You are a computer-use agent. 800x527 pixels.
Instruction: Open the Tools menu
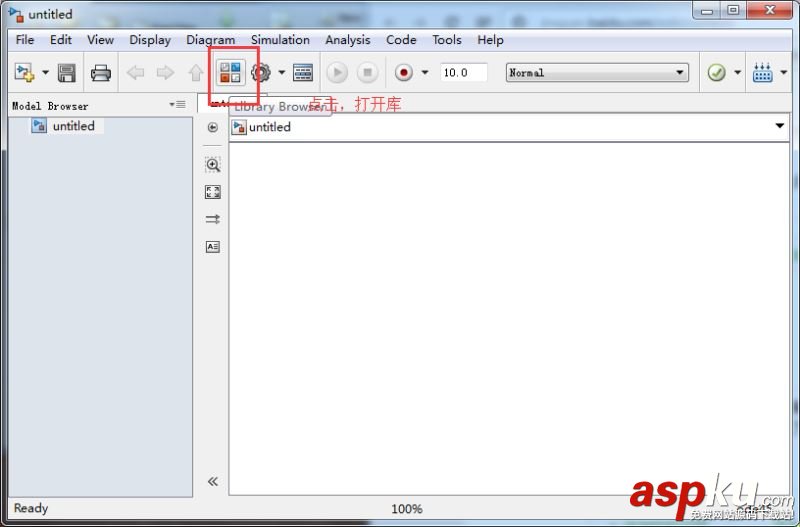pyautogui.click(x=447, y=40)
